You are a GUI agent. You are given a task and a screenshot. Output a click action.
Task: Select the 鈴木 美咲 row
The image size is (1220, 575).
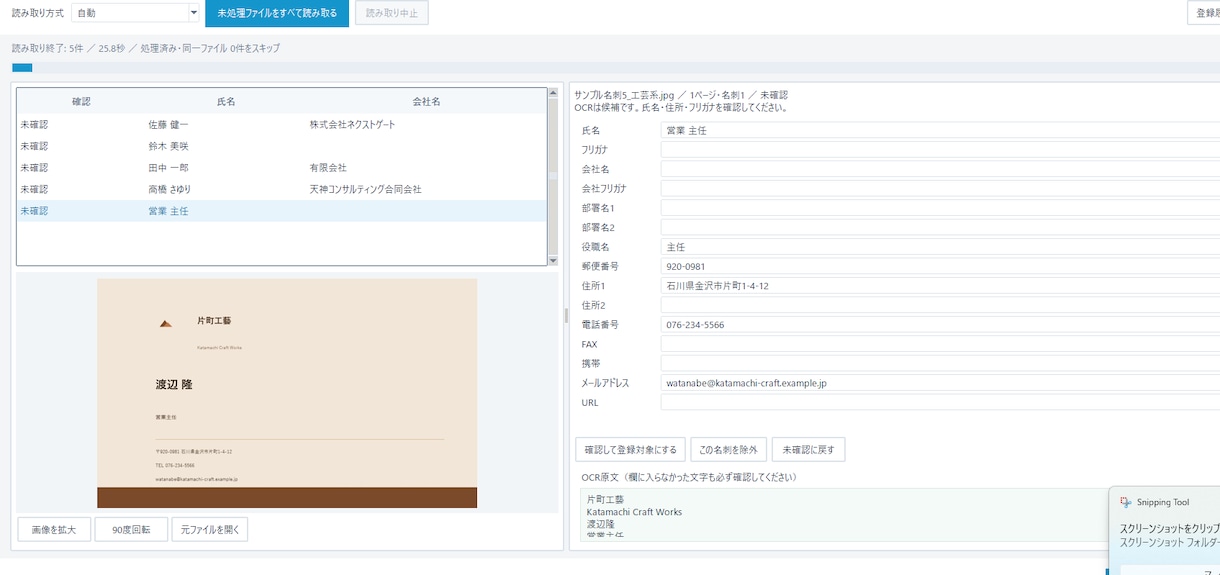click(x=281, y=146)
